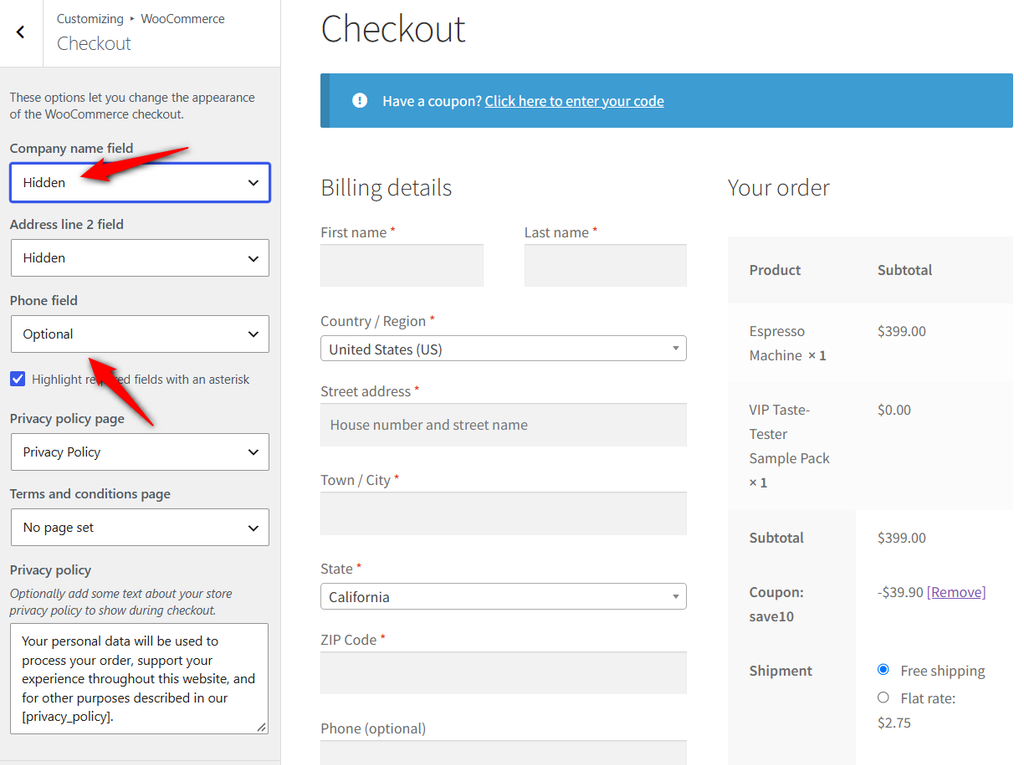1024x765 pixels.
Task: Select the Flat rate shipping option
Action: (883, 698)
